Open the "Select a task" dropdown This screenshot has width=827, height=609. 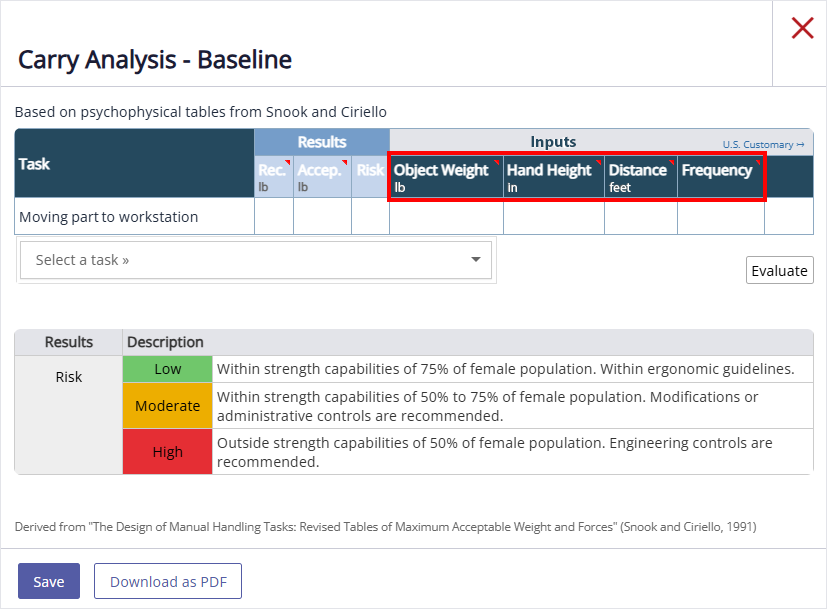[257, 260]
